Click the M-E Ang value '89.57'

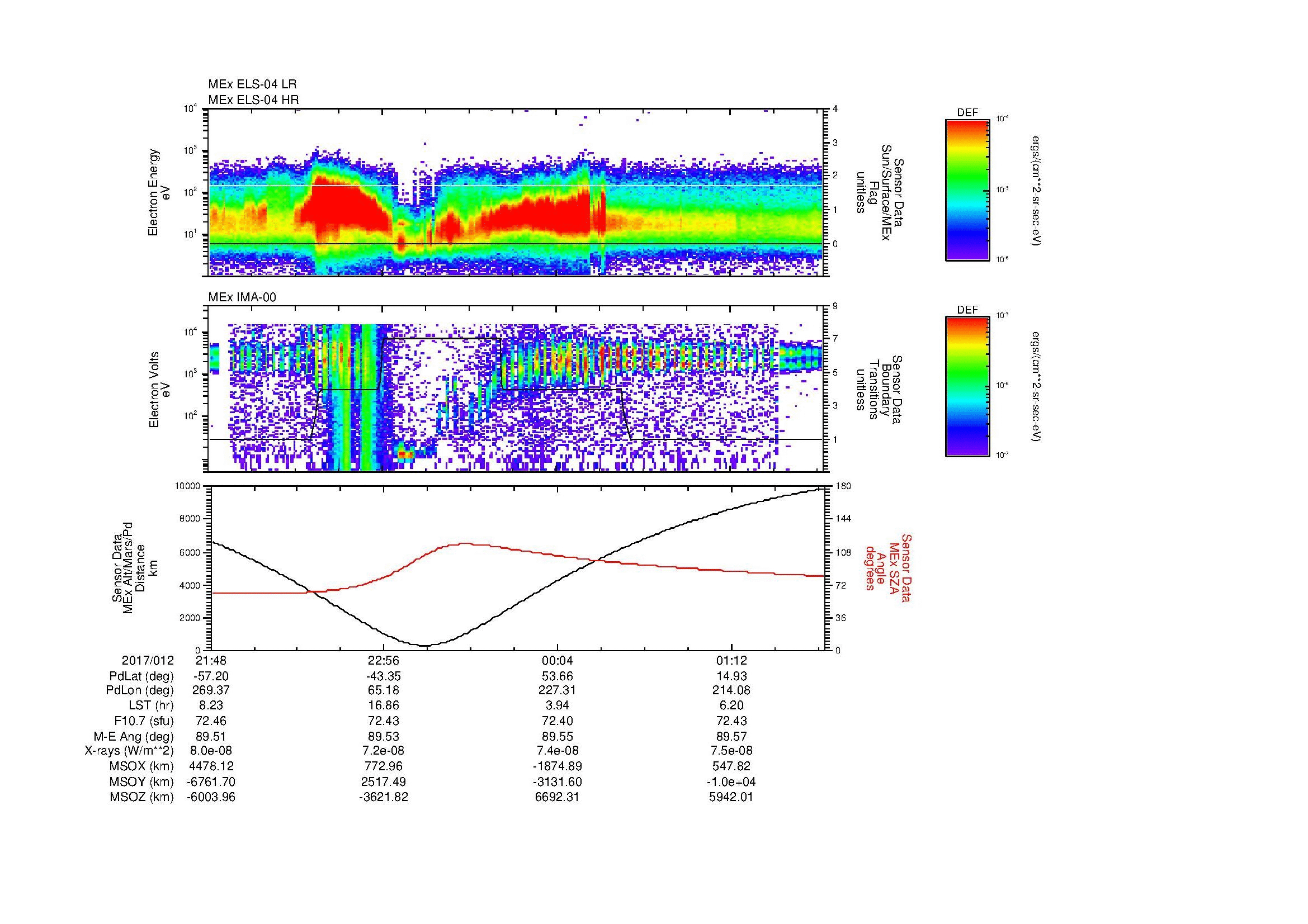pyautogui.click(x=731, y=737)
